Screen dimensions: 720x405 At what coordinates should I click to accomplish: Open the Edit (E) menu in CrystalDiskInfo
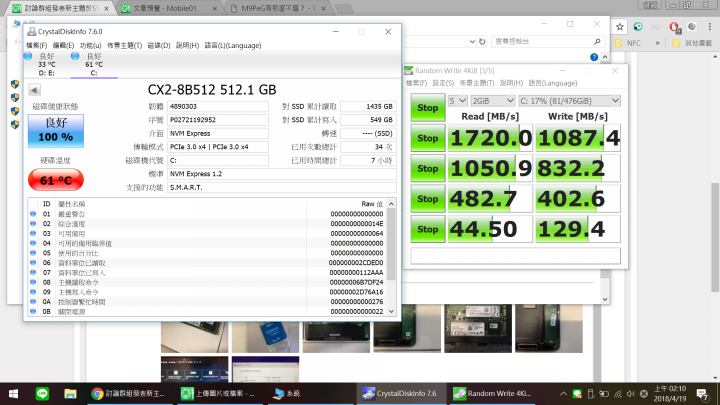63,45
